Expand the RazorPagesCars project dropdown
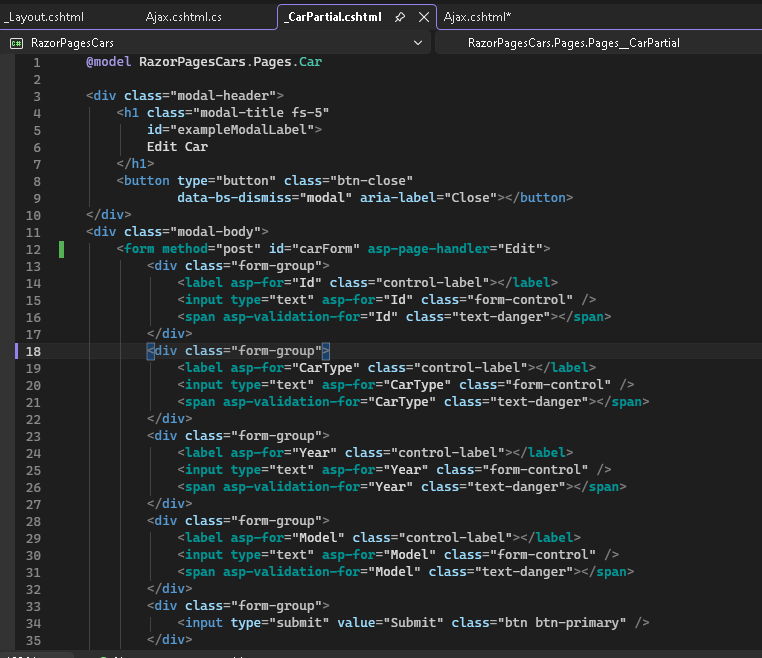 (x=417, y=43)
